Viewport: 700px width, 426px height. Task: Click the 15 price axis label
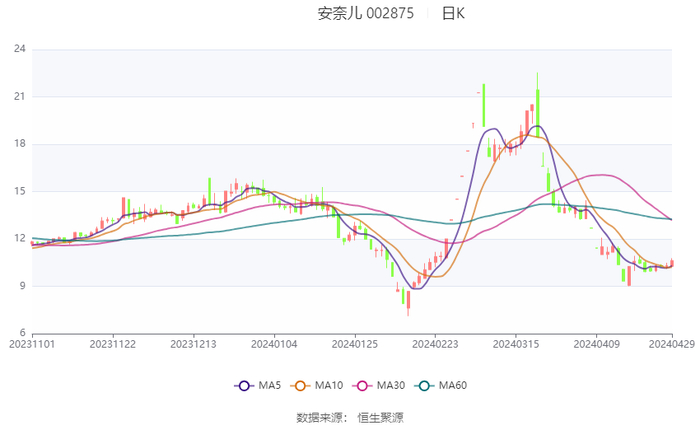tap(19, 191)
